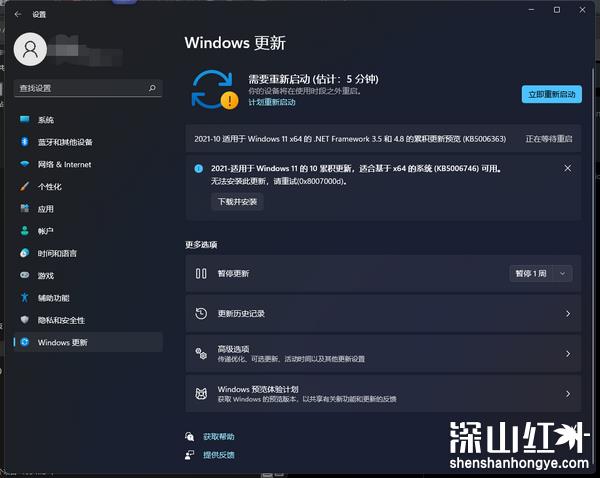This screenshot has height=478, width=600.
Task: Click the 高级选项 gears icon
Action: [201, 354]
